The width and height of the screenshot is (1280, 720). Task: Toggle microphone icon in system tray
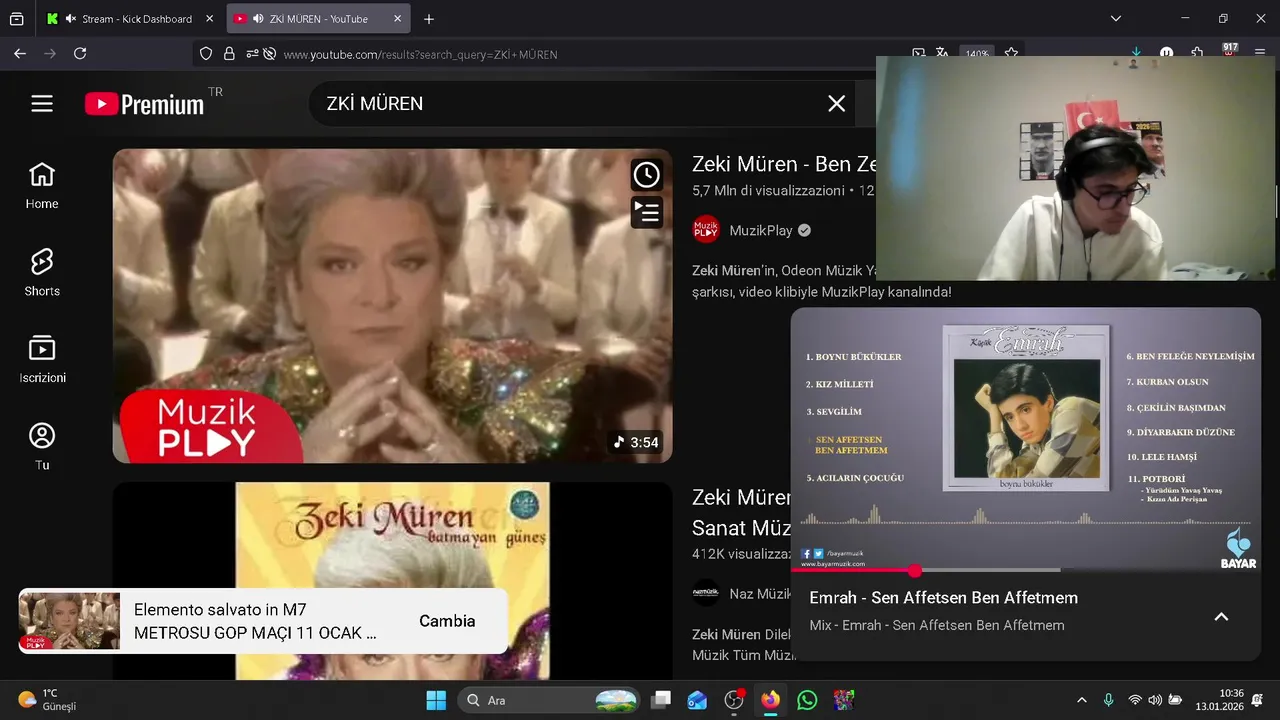point(1108,700)
